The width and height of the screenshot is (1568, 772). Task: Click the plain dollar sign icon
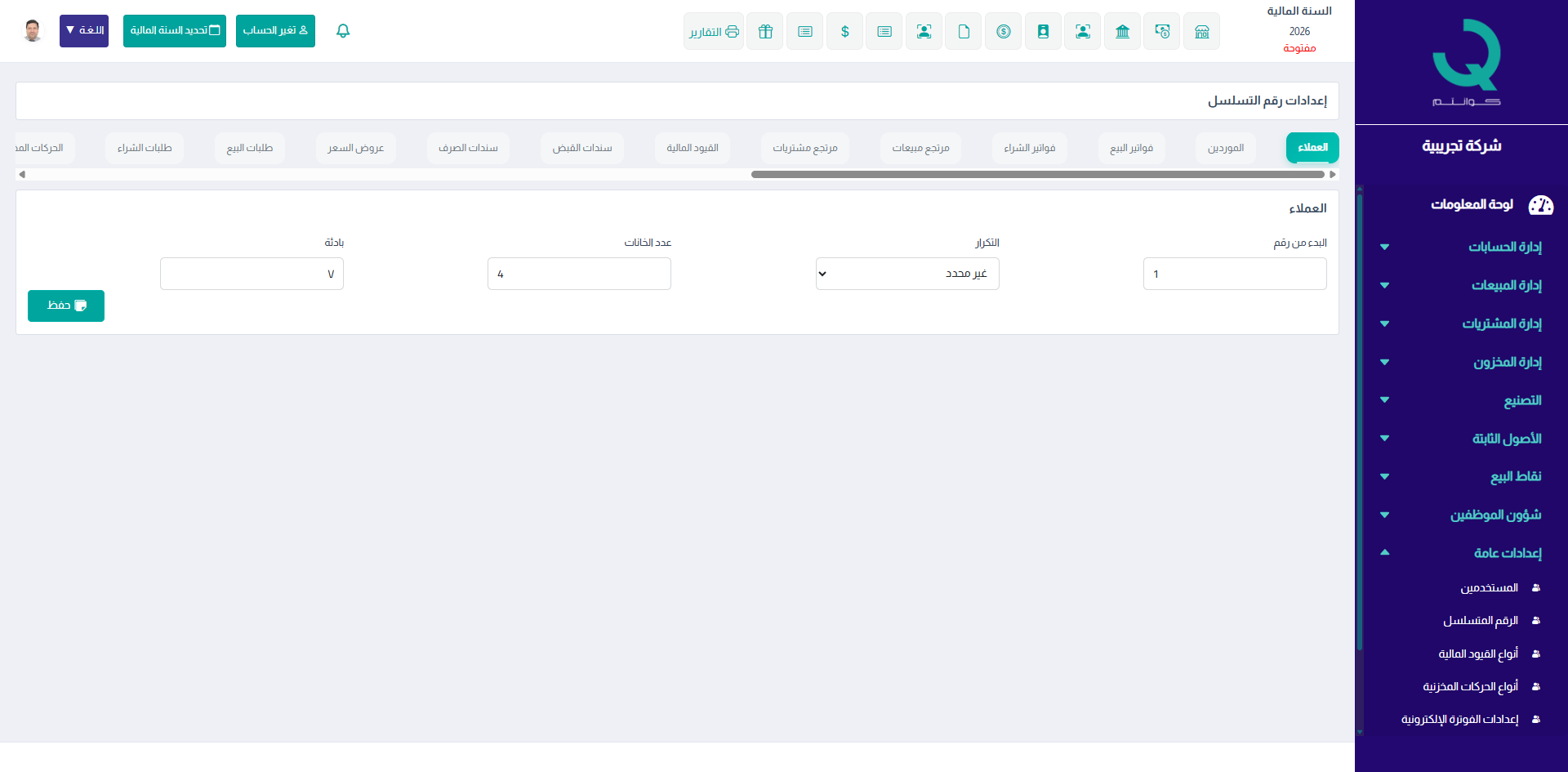pos(844,32)
